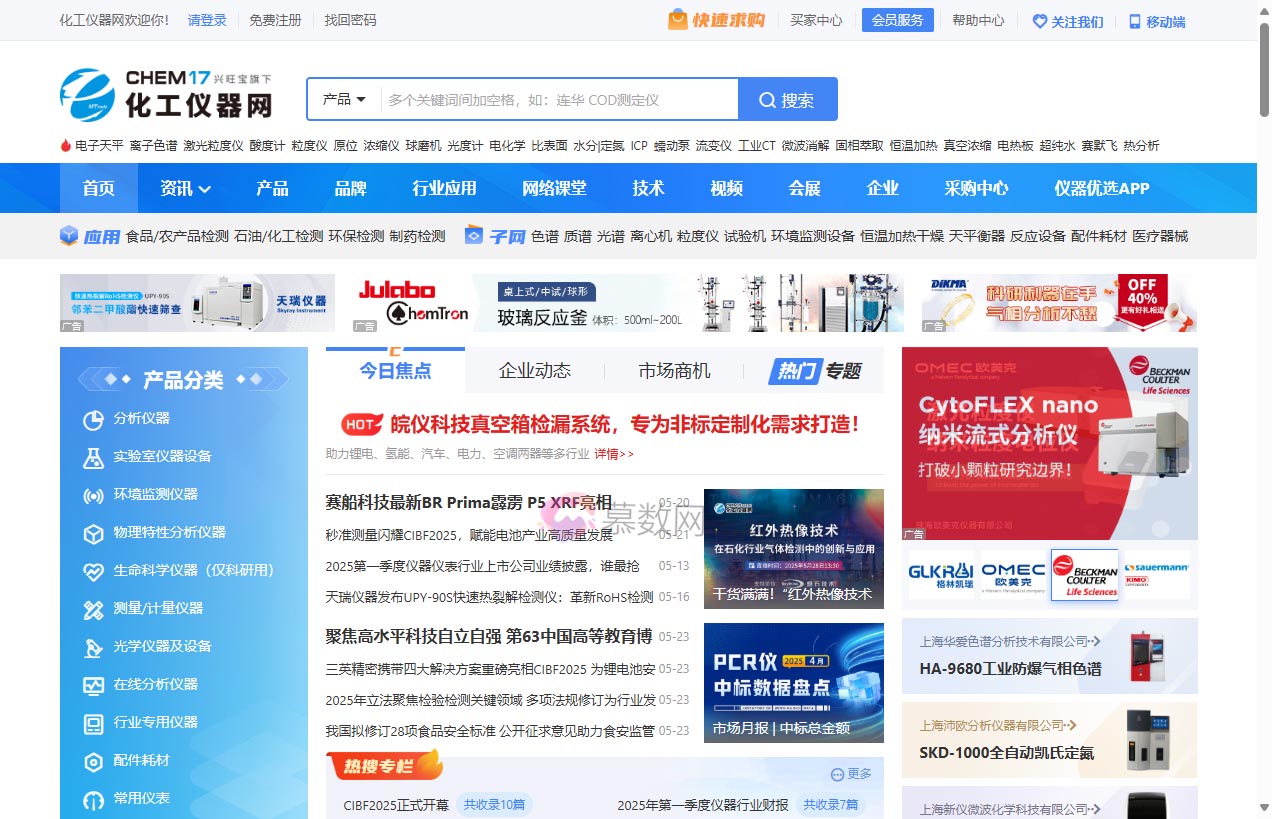Select the heart icon beside 生命科学仪器
The width and height of the screenshot is (1272, 819).
(94, 571)
